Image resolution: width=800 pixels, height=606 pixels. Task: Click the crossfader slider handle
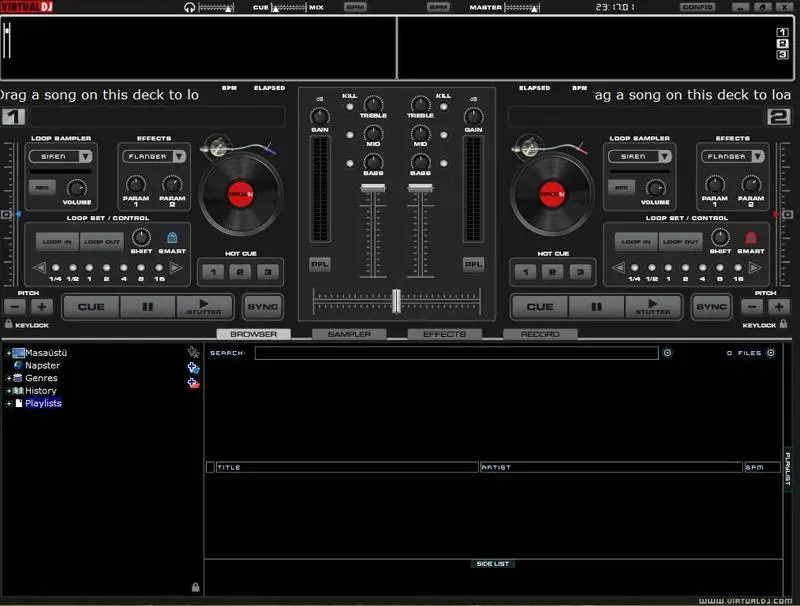click(x=396, y=300)
